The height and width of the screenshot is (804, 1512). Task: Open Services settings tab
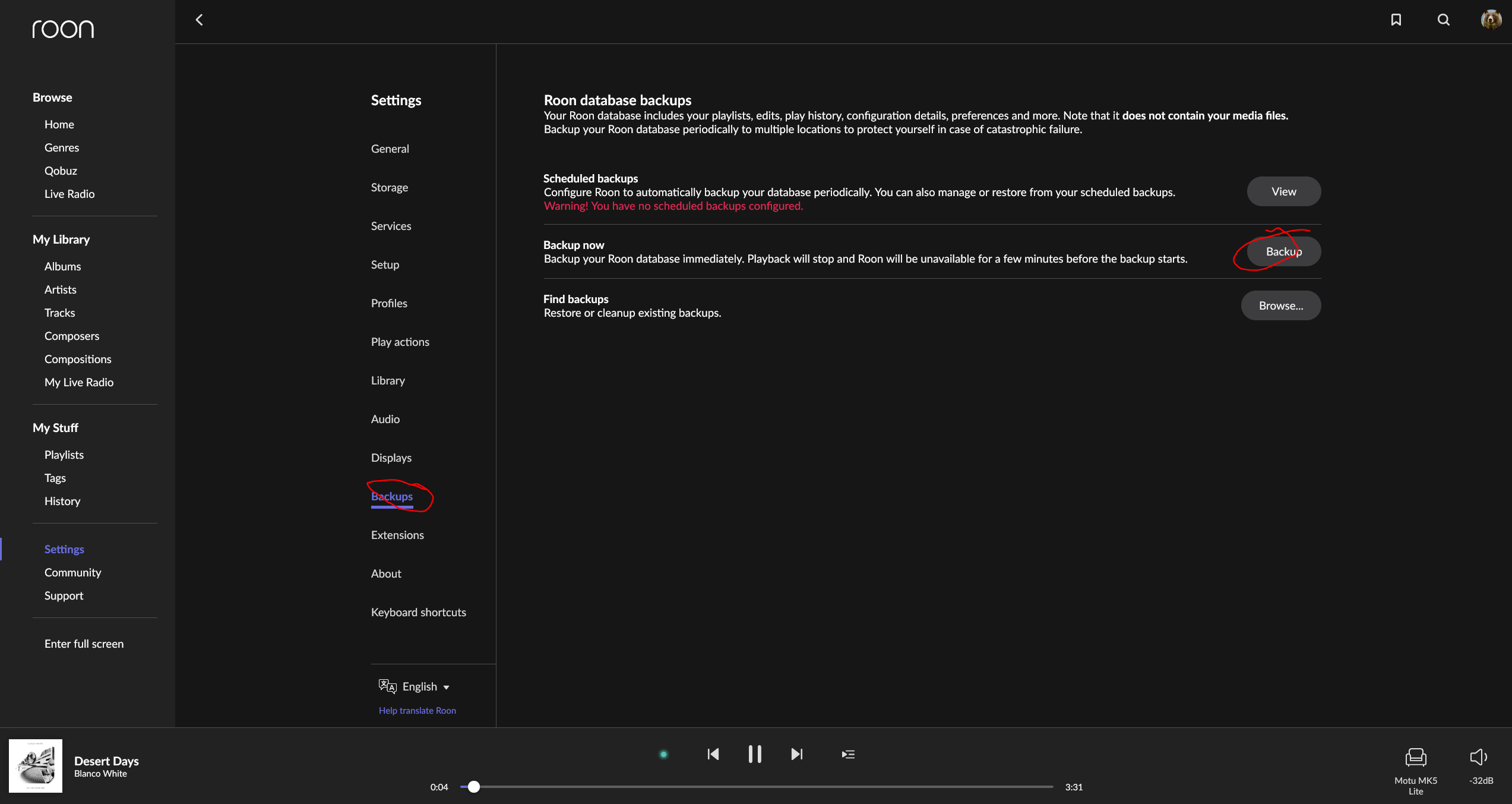click(x=391, y=226)
